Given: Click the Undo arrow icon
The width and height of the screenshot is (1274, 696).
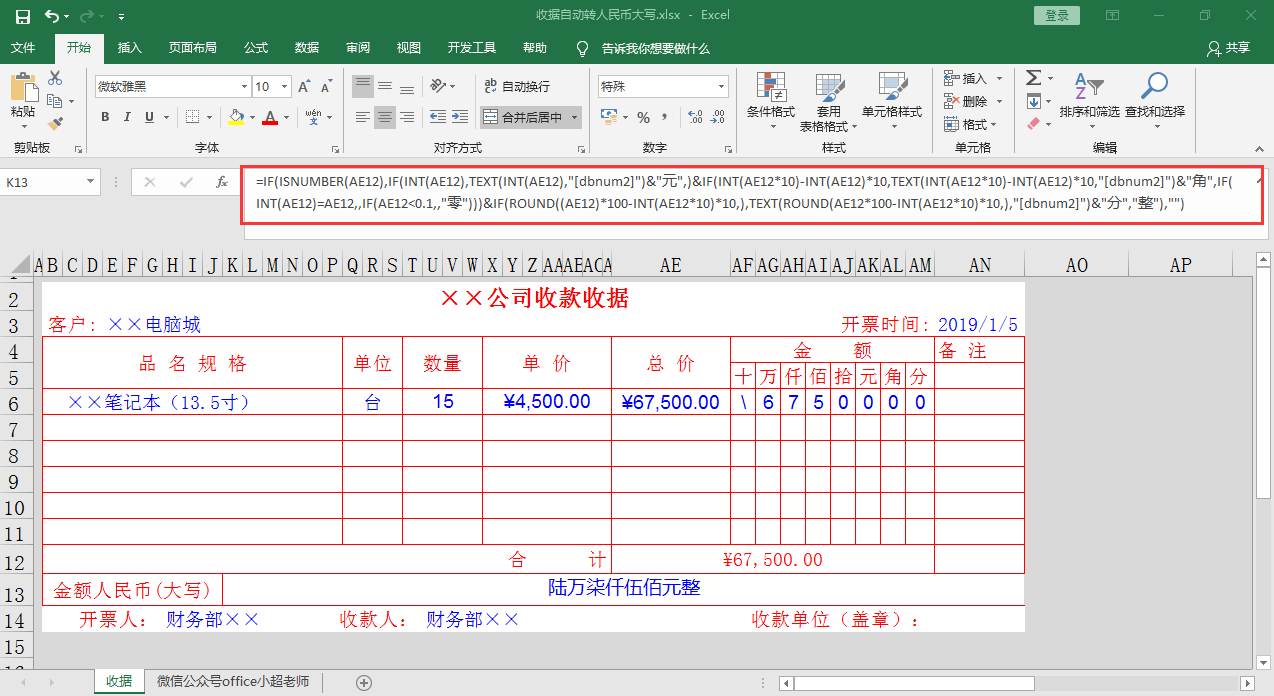Looking at the screenshot, I should coord(51,16).
